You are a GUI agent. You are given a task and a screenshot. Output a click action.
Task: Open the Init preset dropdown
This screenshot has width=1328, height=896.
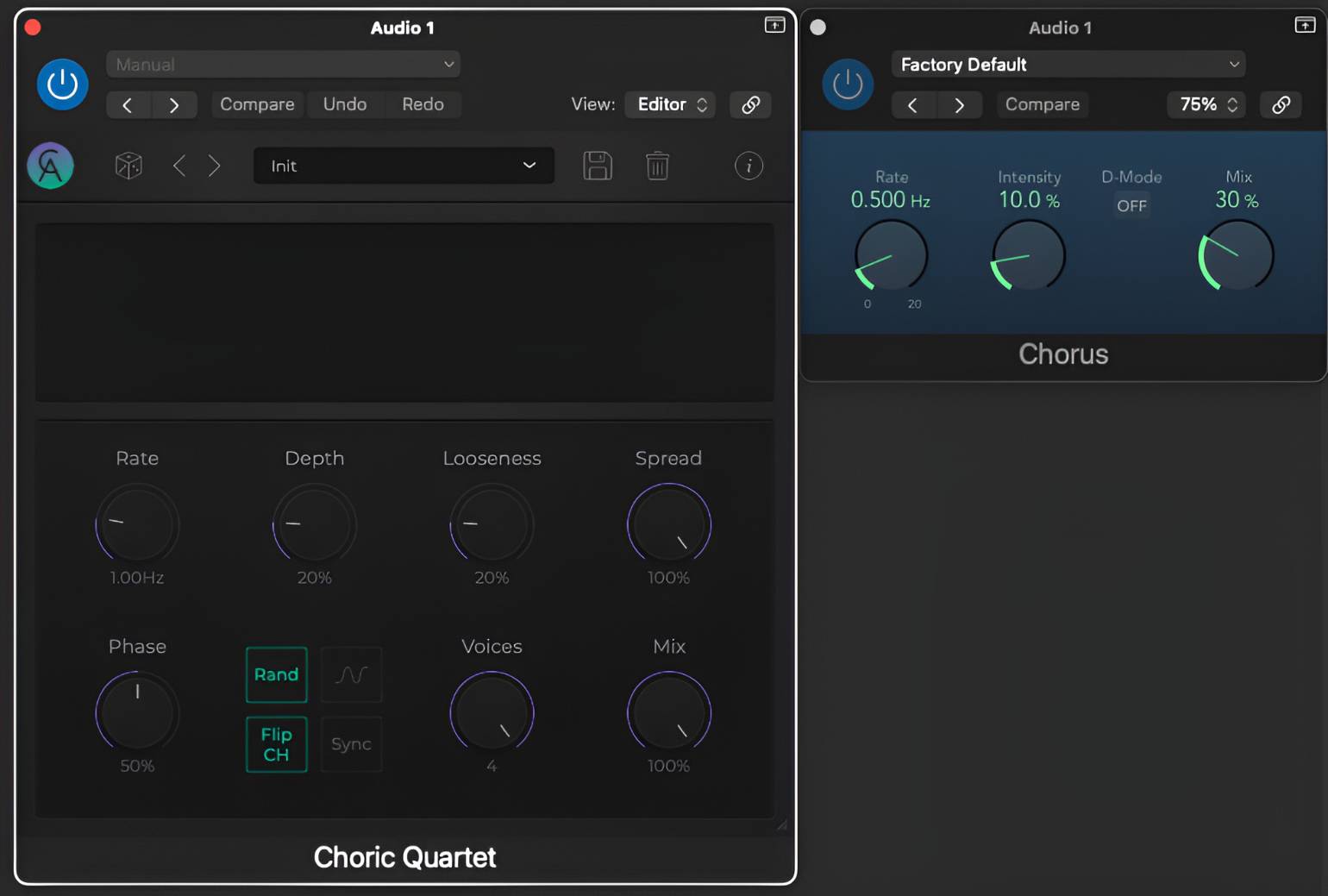[404, 166]
